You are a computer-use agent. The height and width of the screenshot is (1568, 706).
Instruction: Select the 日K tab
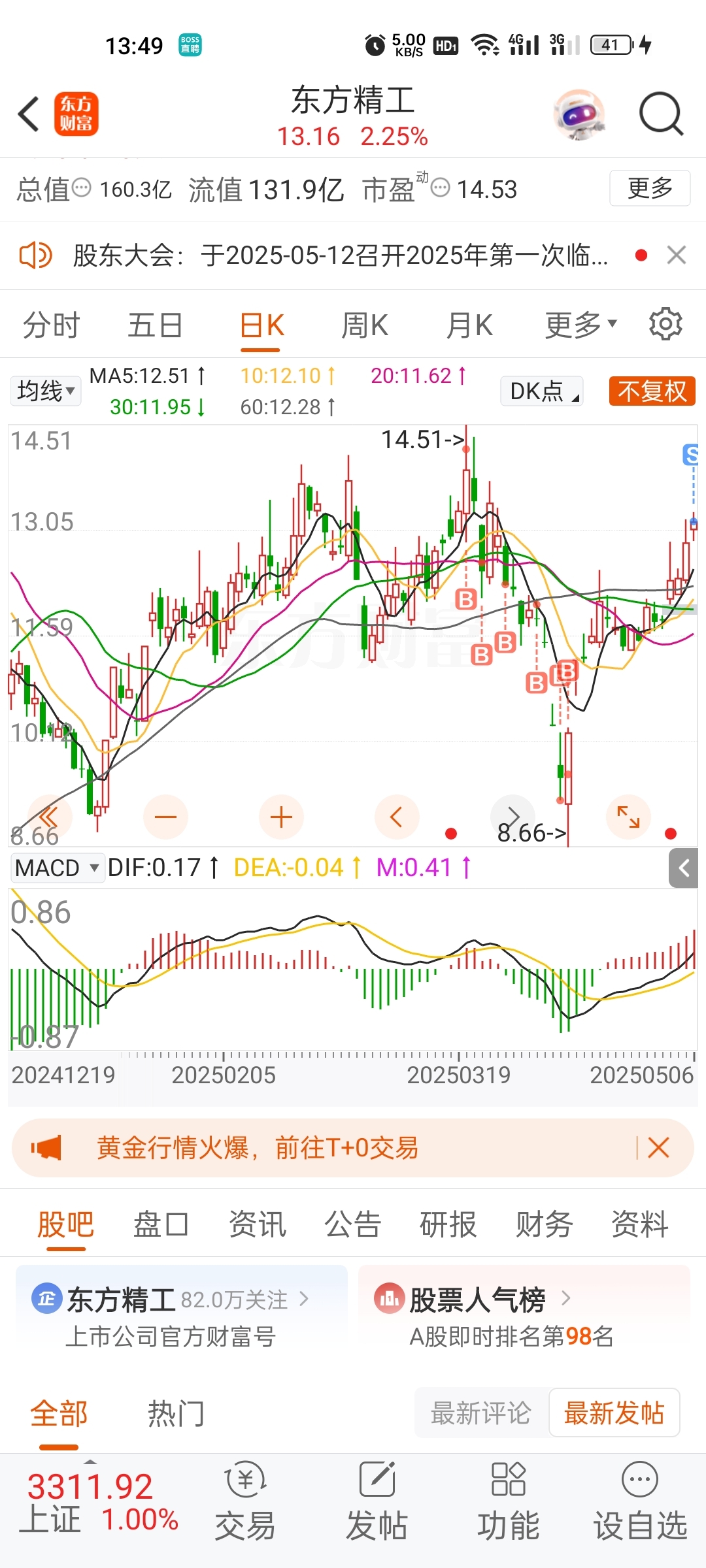(261, 325)
